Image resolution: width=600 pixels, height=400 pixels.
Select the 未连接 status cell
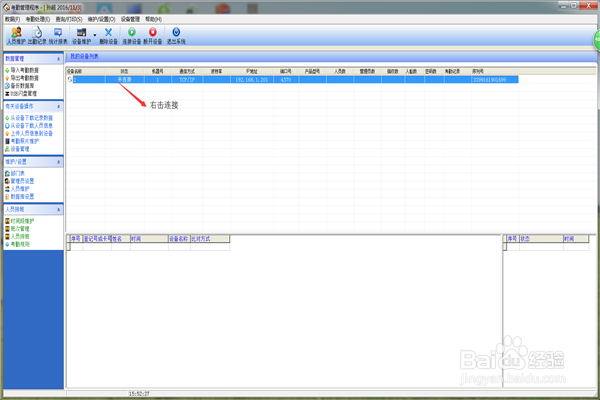124,80
